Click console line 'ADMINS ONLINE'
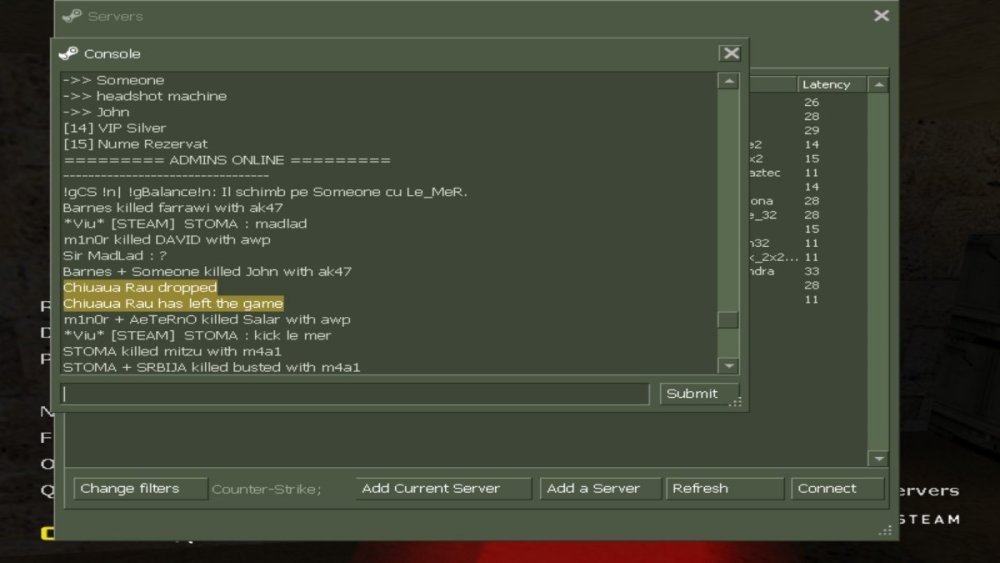 [x=227, y=160]
